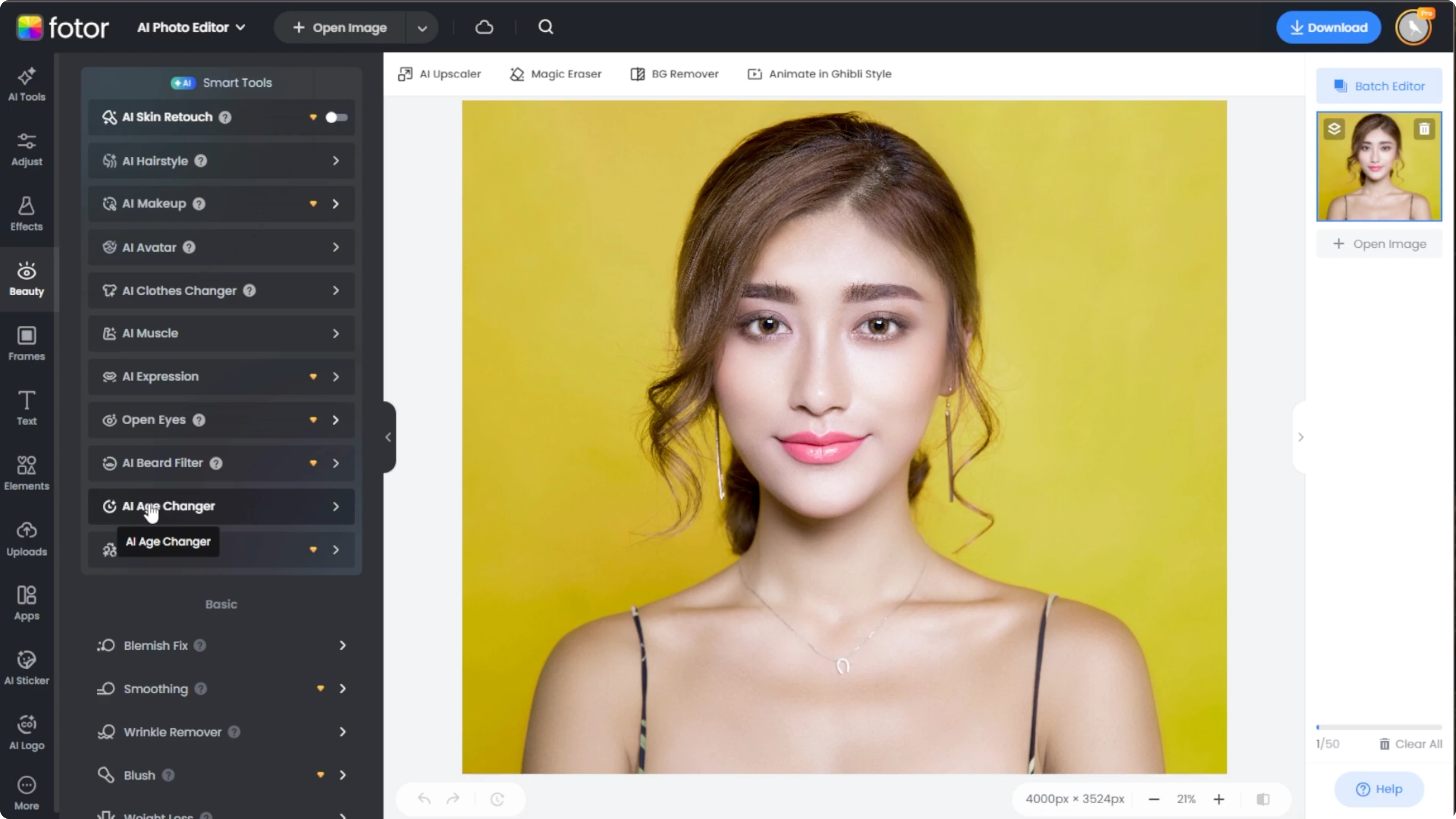This screenshot has height=819, width=1456.
Task: Open the Adjust sidebar panel
Action: click(27, 150)
